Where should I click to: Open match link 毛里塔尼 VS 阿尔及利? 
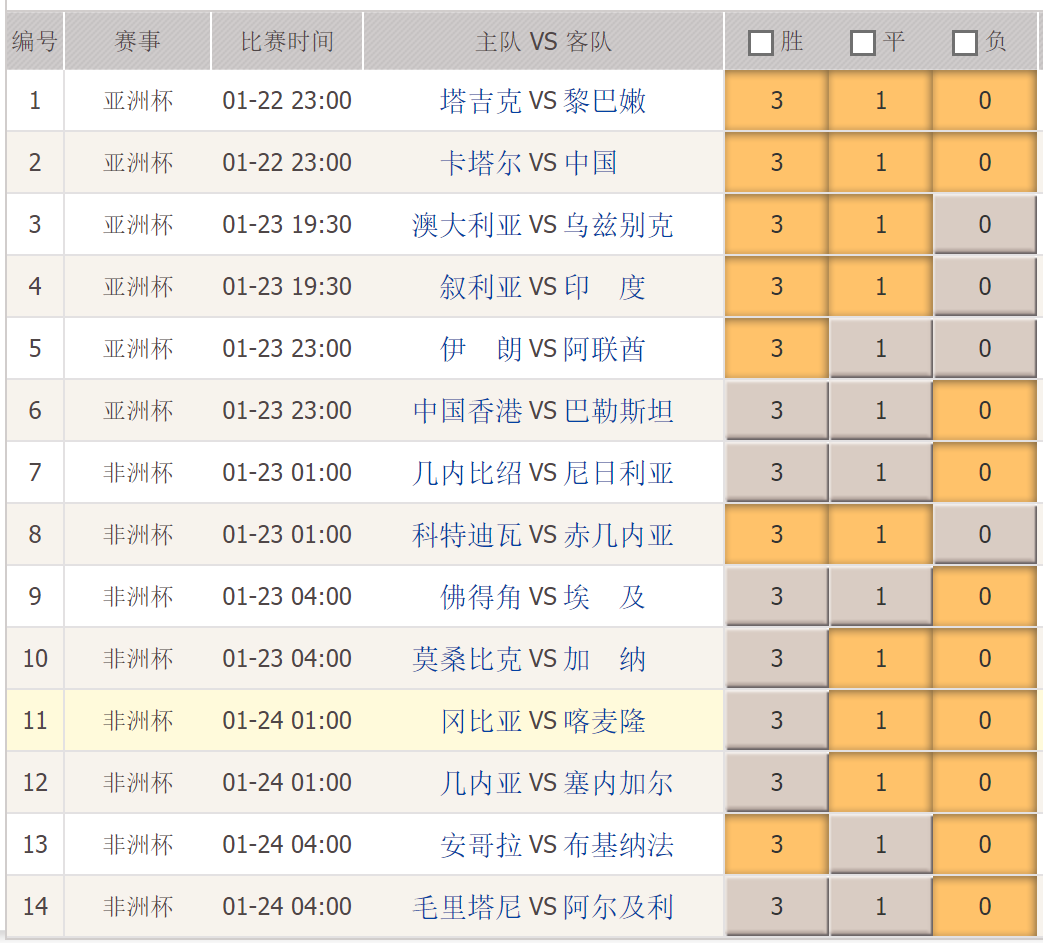click(543, 906)
